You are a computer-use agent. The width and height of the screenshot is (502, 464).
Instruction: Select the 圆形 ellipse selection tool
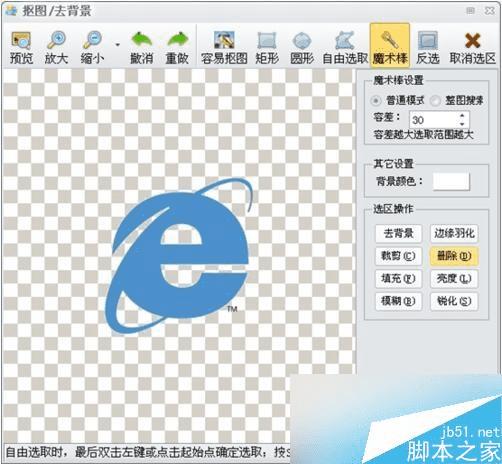click(302, 47)
